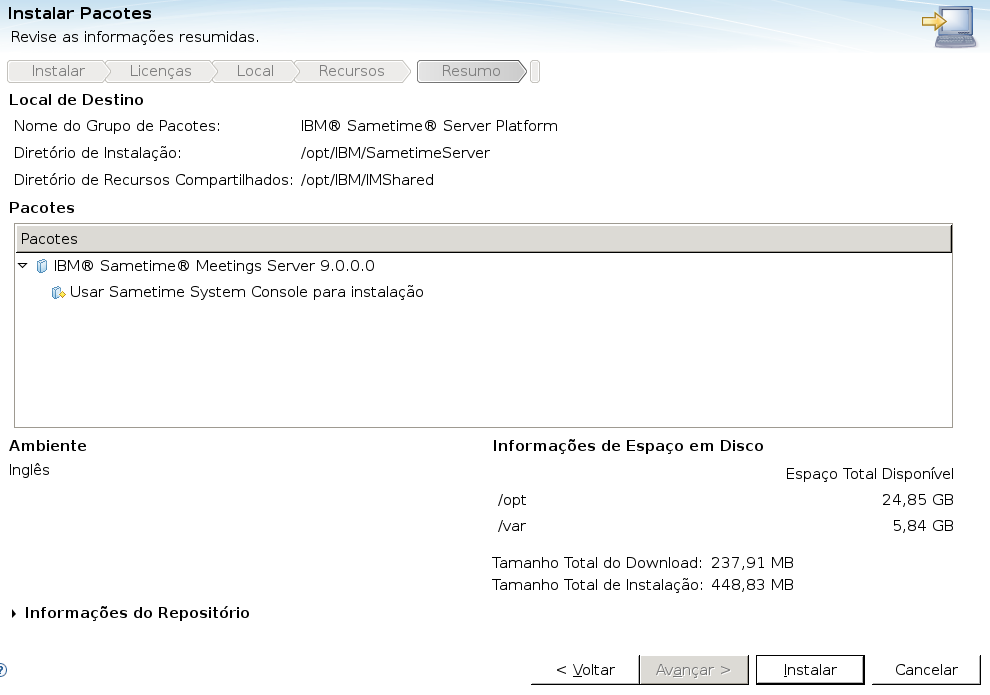Click the Local de Destino heading
This screenshot has width=990, height=695.
(76, 100)
